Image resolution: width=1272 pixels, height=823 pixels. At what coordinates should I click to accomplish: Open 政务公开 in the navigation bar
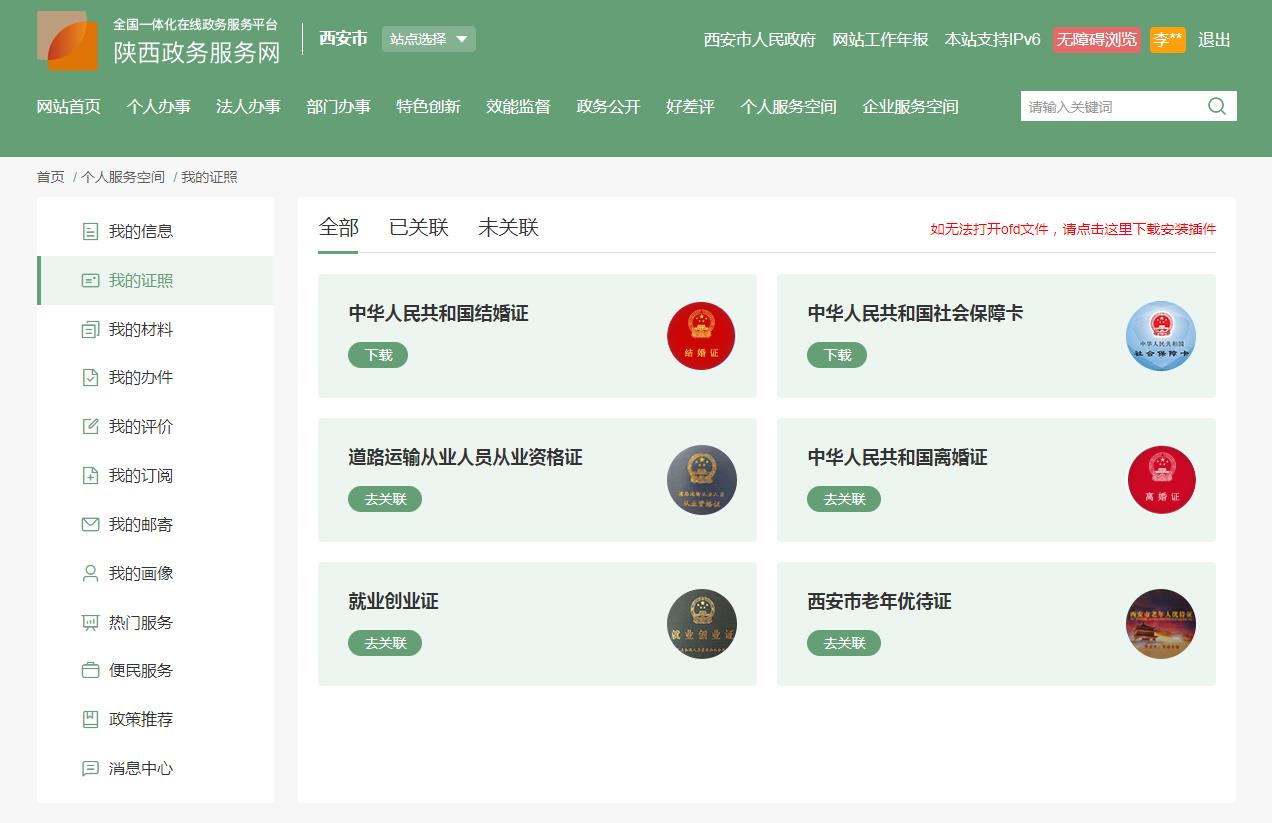[608, 107]
